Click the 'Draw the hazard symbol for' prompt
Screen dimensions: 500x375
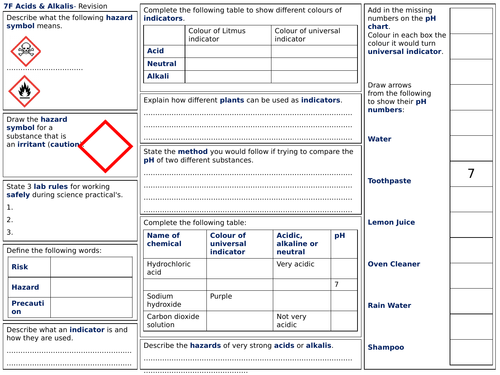(x=44, y=132)
